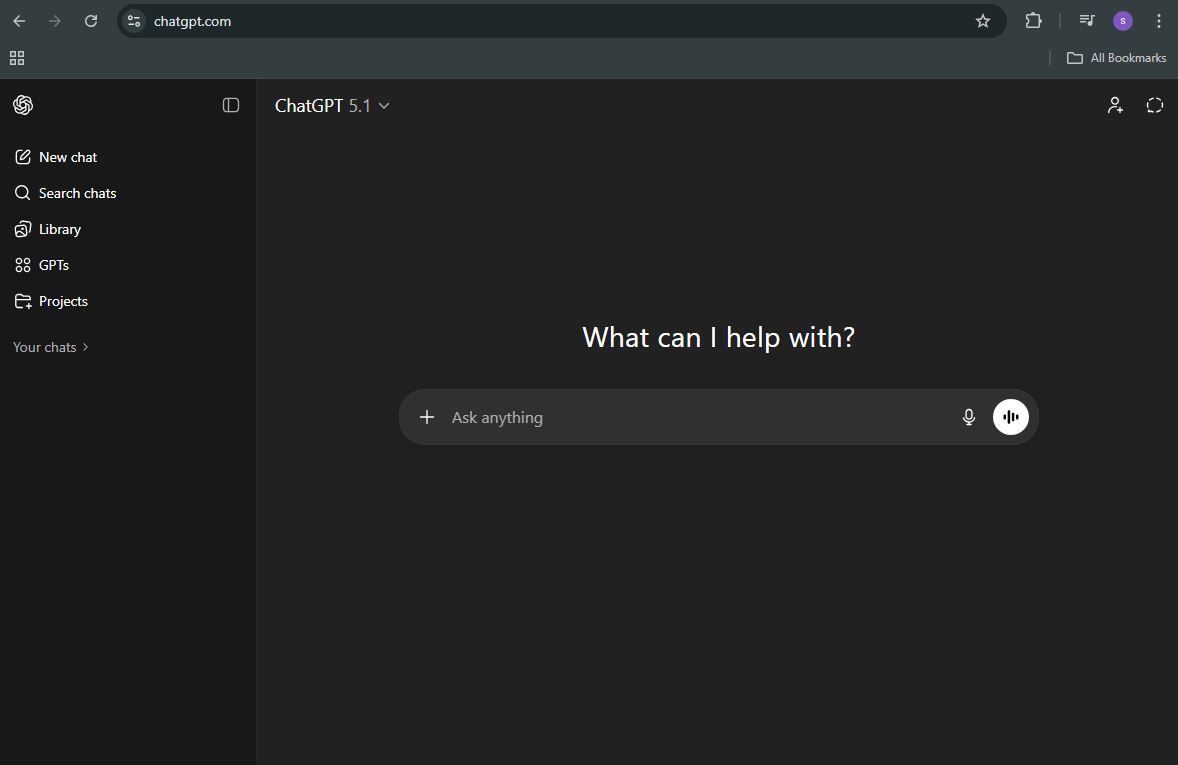Screen dimensions: 1178x765
Task: Click the microphone dictation icon
Action: tap(969, 417)
